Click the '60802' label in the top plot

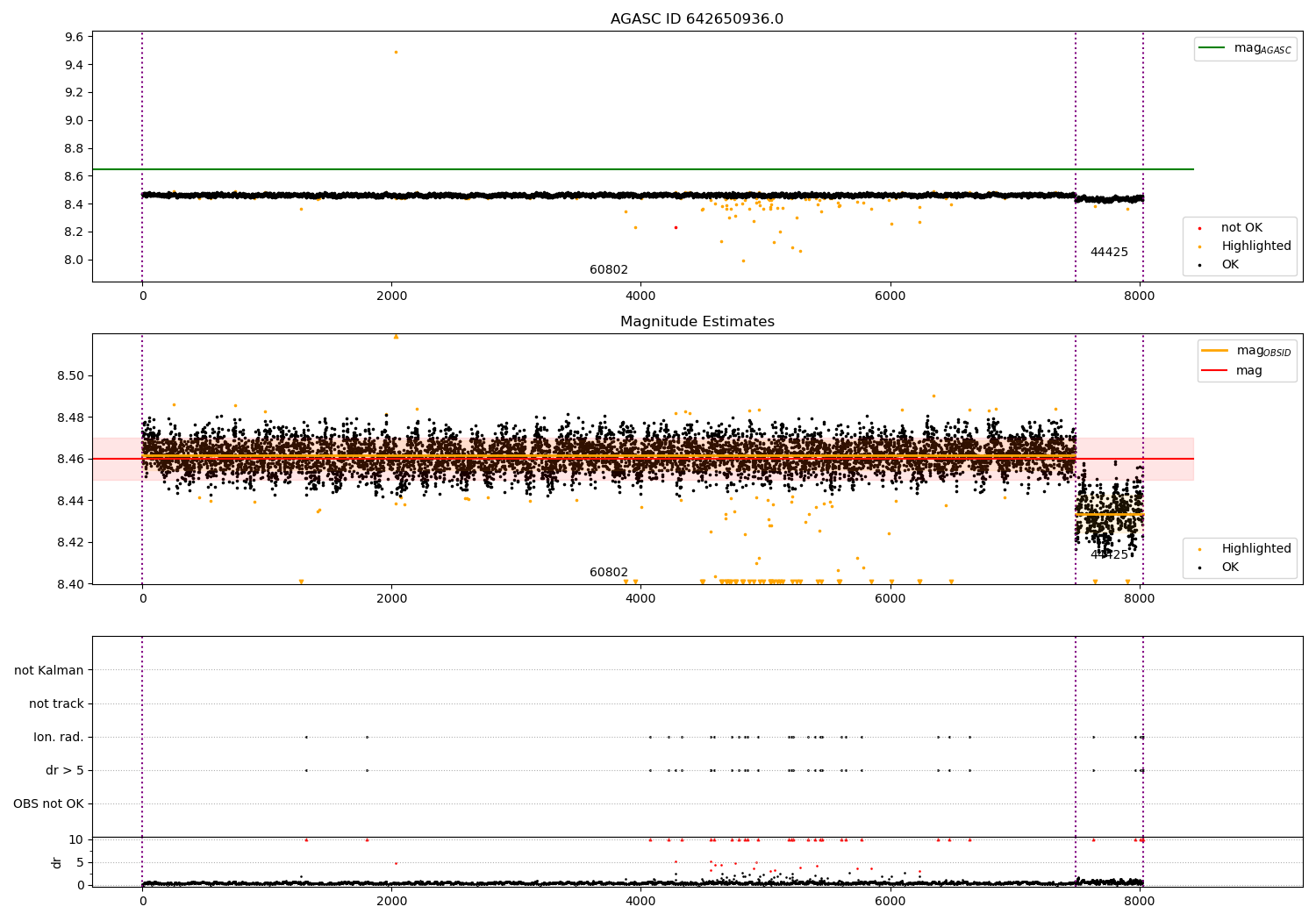tap(609, 270)
